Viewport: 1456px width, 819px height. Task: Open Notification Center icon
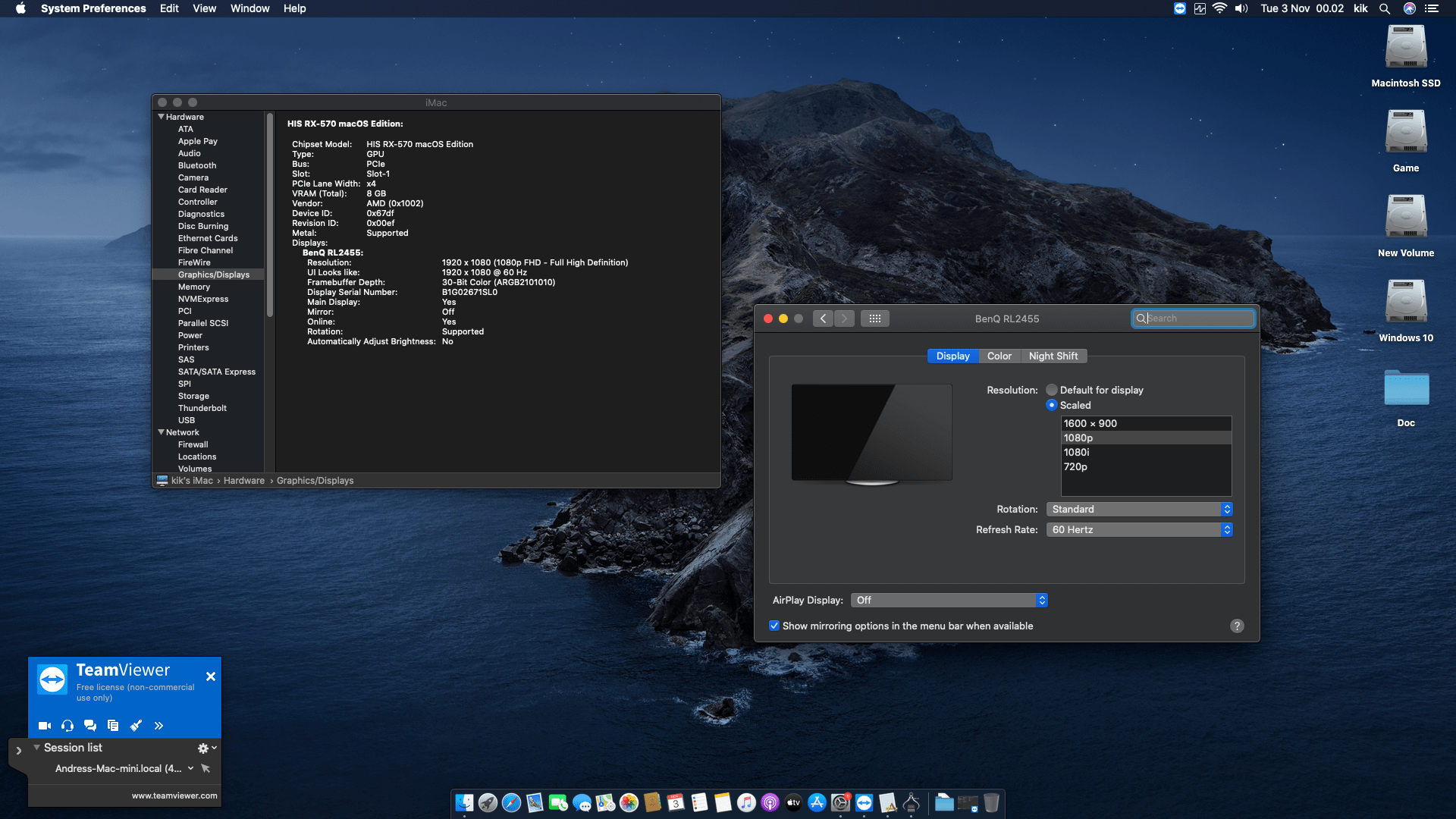1432,8
